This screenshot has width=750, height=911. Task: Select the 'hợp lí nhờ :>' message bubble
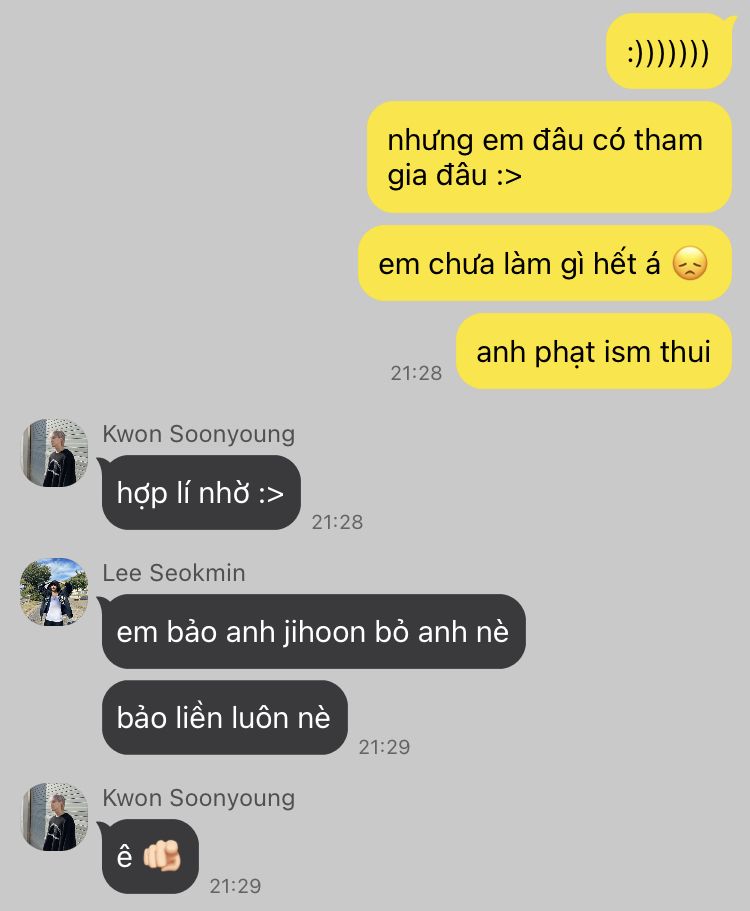201,493
